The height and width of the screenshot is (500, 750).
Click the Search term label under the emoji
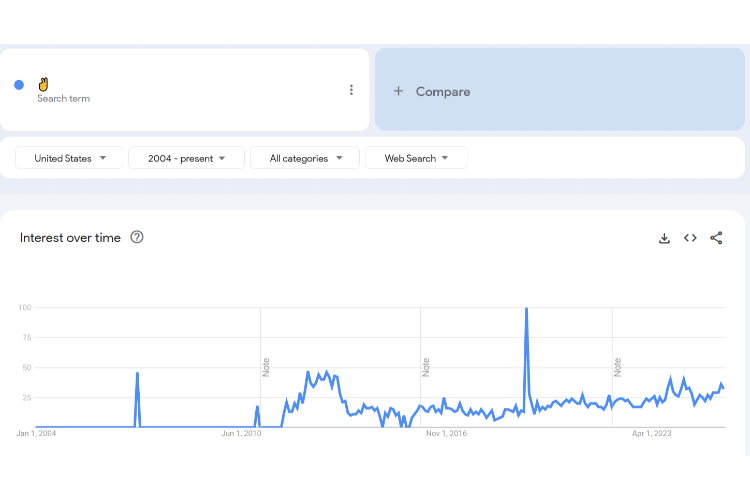pyautogui.click(x=63, y=99)
